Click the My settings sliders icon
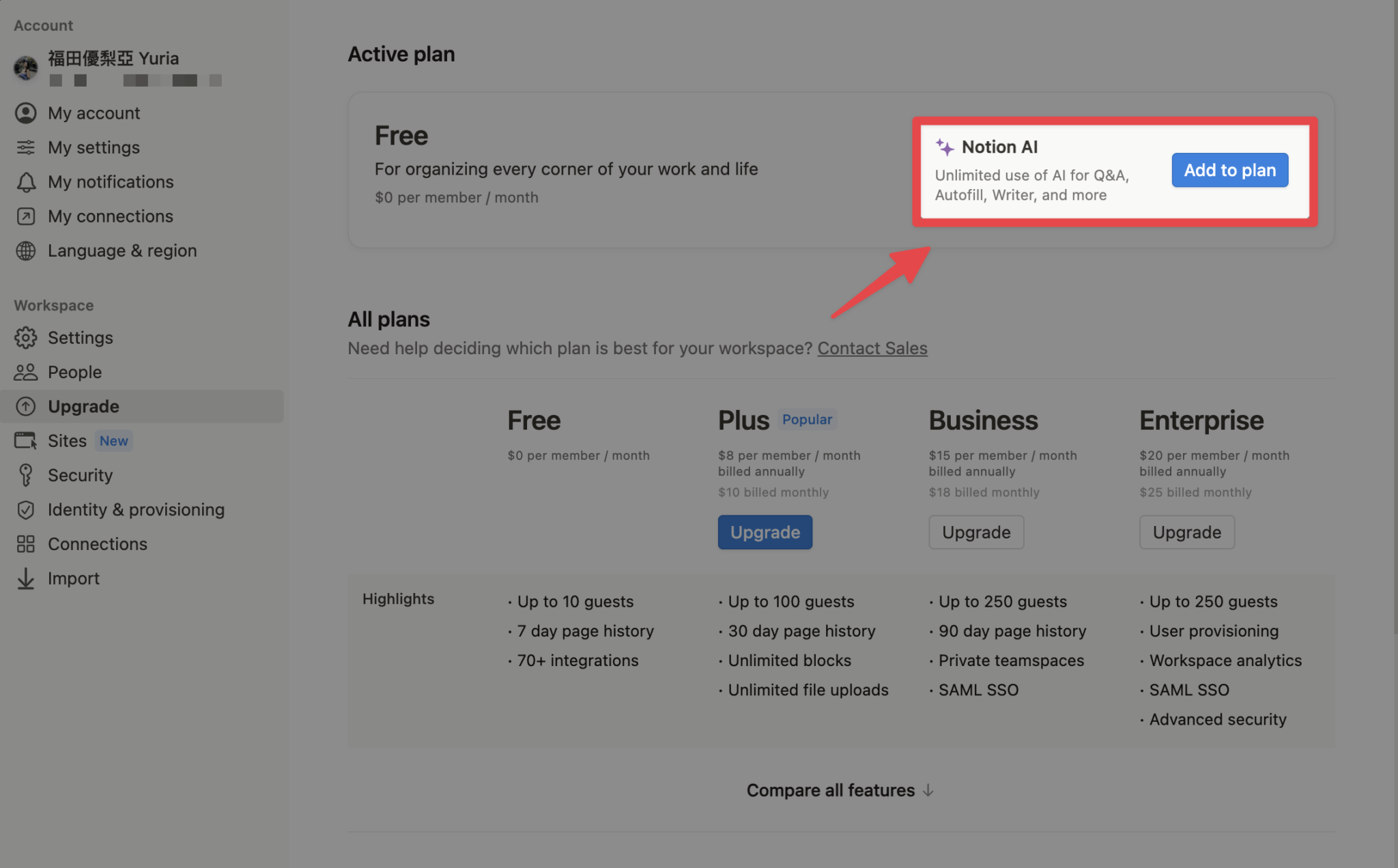The height and width of the screenshot is (868, 1398). pos(26,147)
